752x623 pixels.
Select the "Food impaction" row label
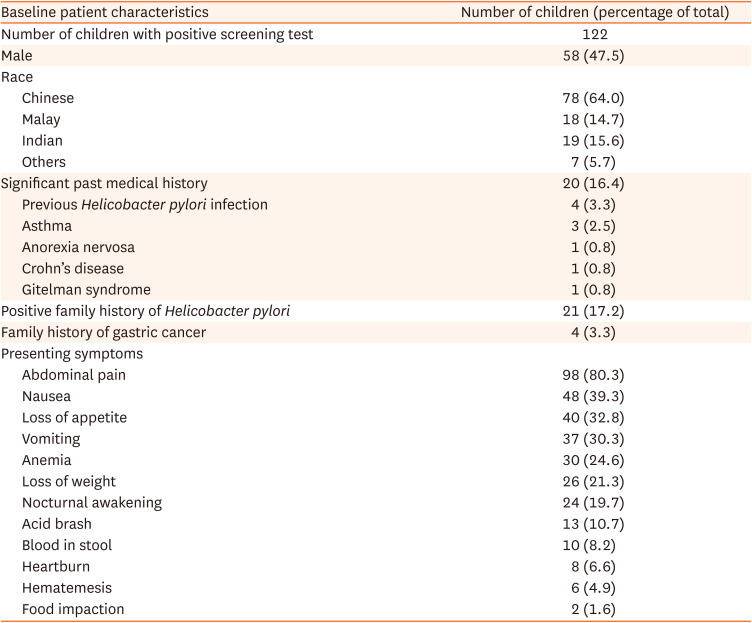click(73, 609)
